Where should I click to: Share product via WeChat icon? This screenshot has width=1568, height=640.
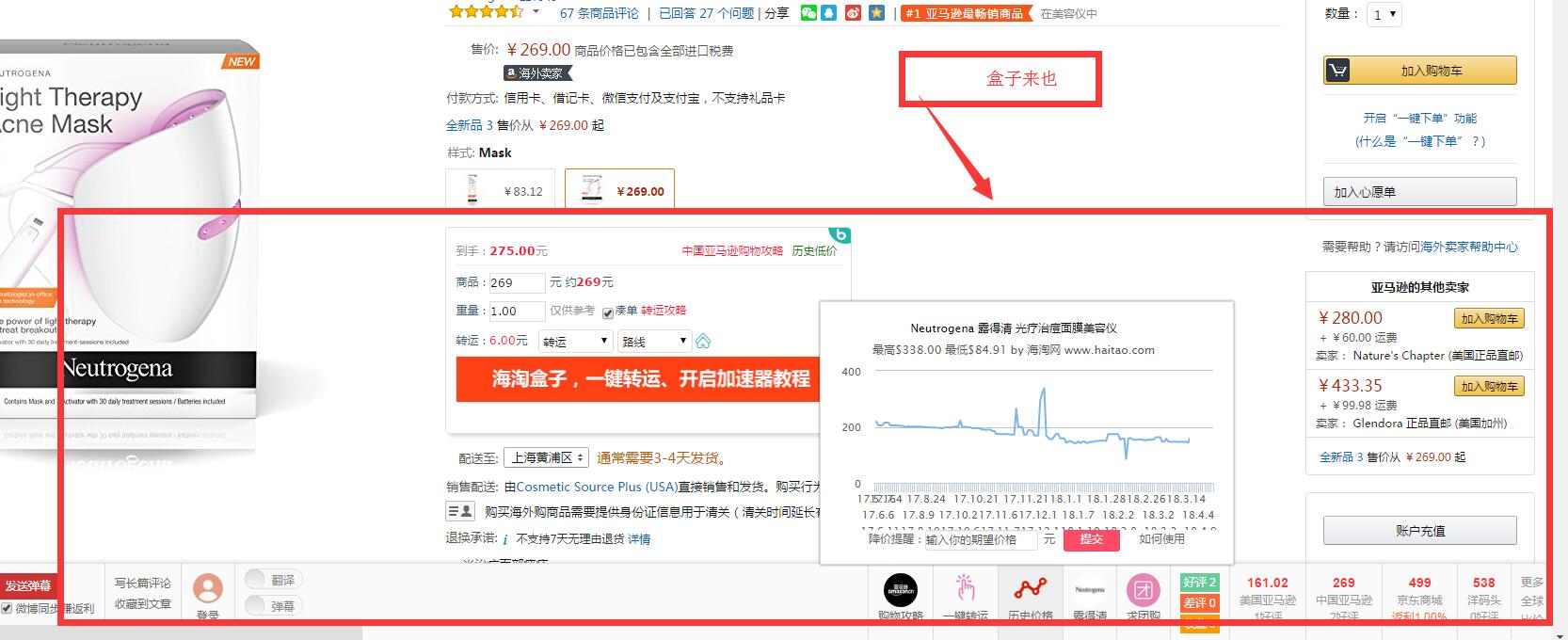[808, 13]
